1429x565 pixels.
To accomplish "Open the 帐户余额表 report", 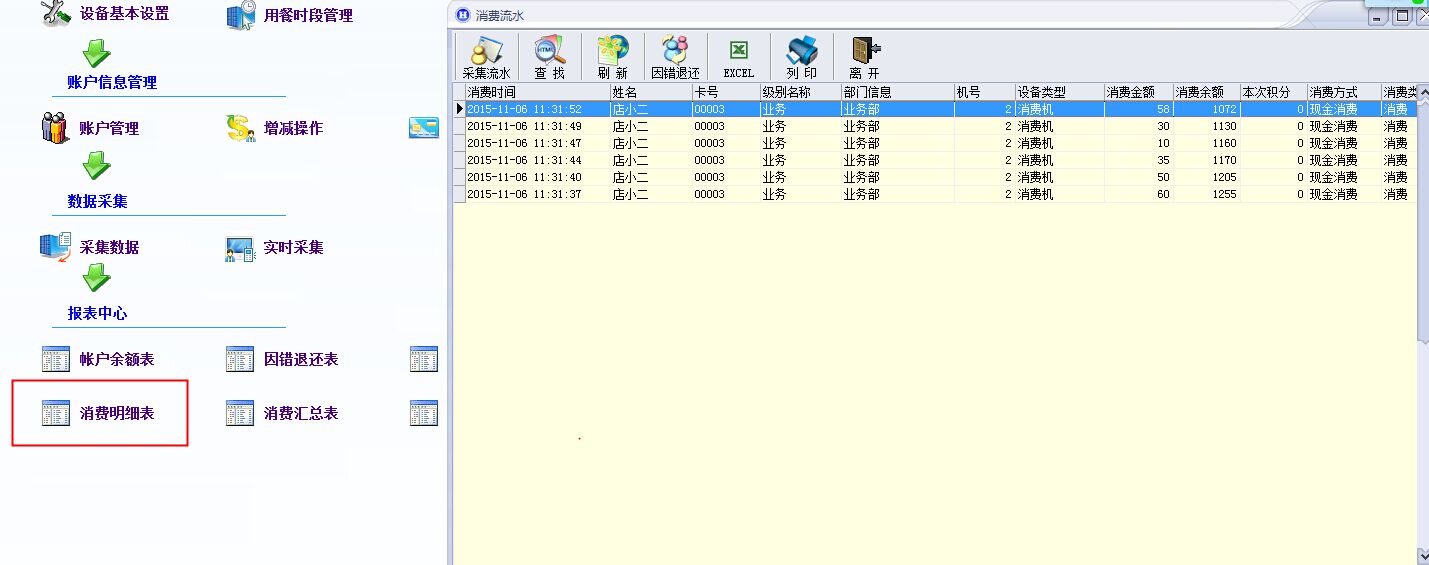I will pos(98,359).
